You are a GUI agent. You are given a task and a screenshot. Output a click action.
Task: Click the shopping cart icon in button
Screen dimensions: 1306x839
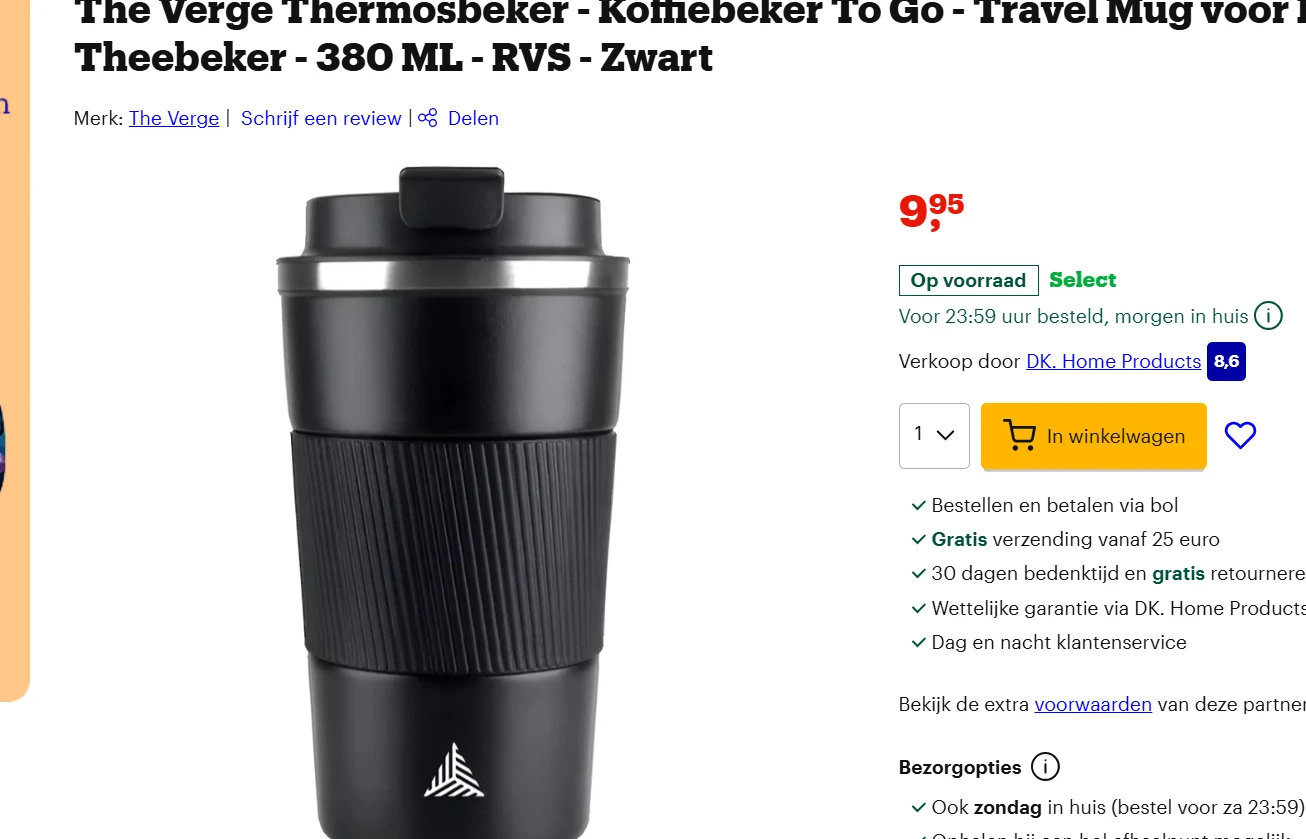1019,436
